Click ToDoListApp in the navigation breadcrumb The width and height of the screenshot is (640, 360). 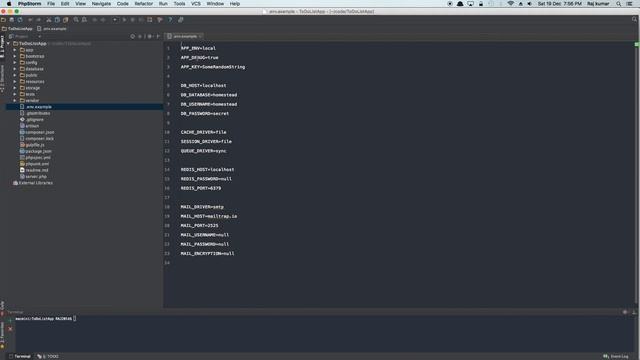17,29
